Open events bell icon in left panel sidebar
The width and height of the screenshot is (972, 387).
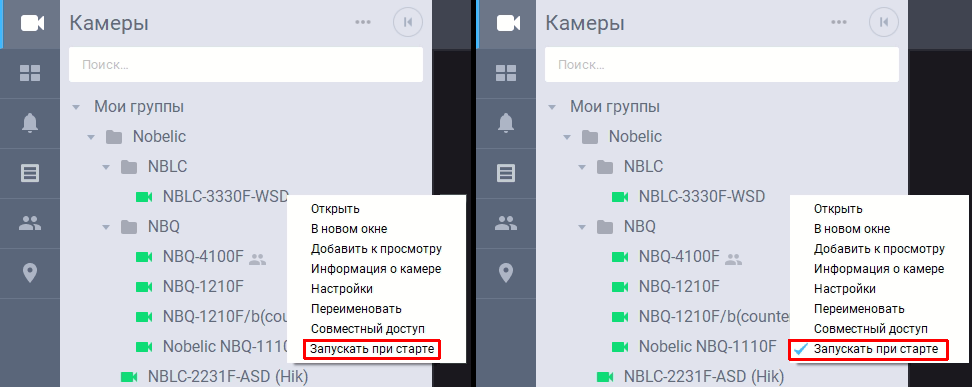click(x=30, y=123)
